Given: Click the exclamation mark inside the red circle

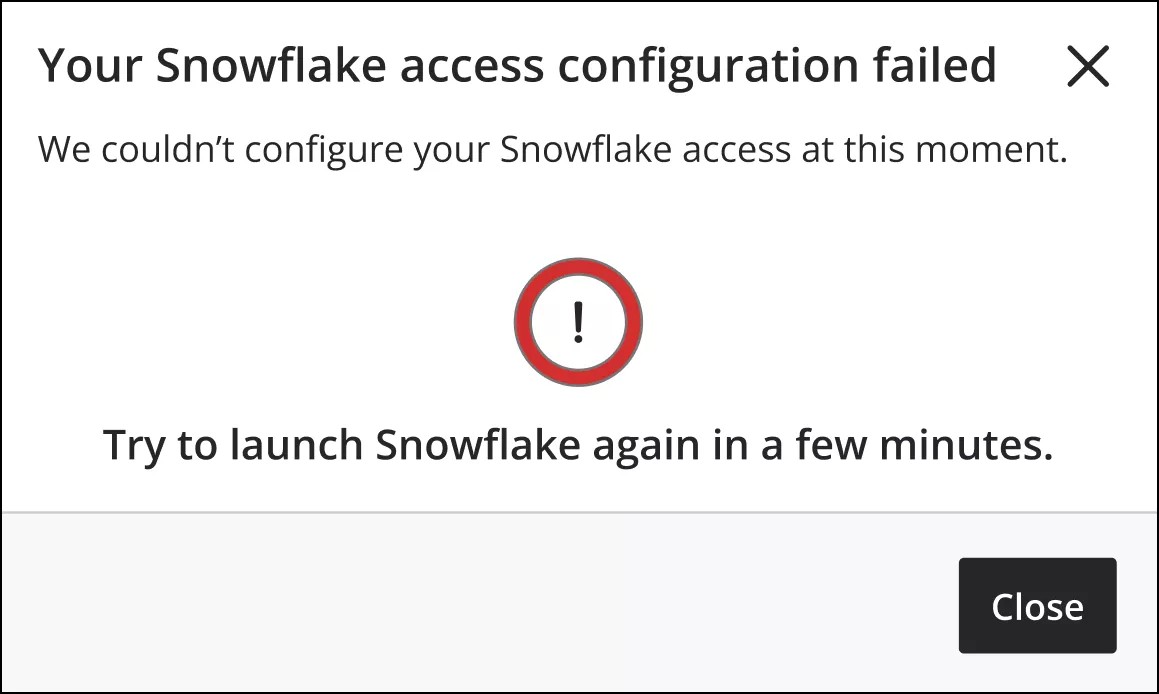Looking at the screenshot, I should pyautogui.click(x=577, y=321).
